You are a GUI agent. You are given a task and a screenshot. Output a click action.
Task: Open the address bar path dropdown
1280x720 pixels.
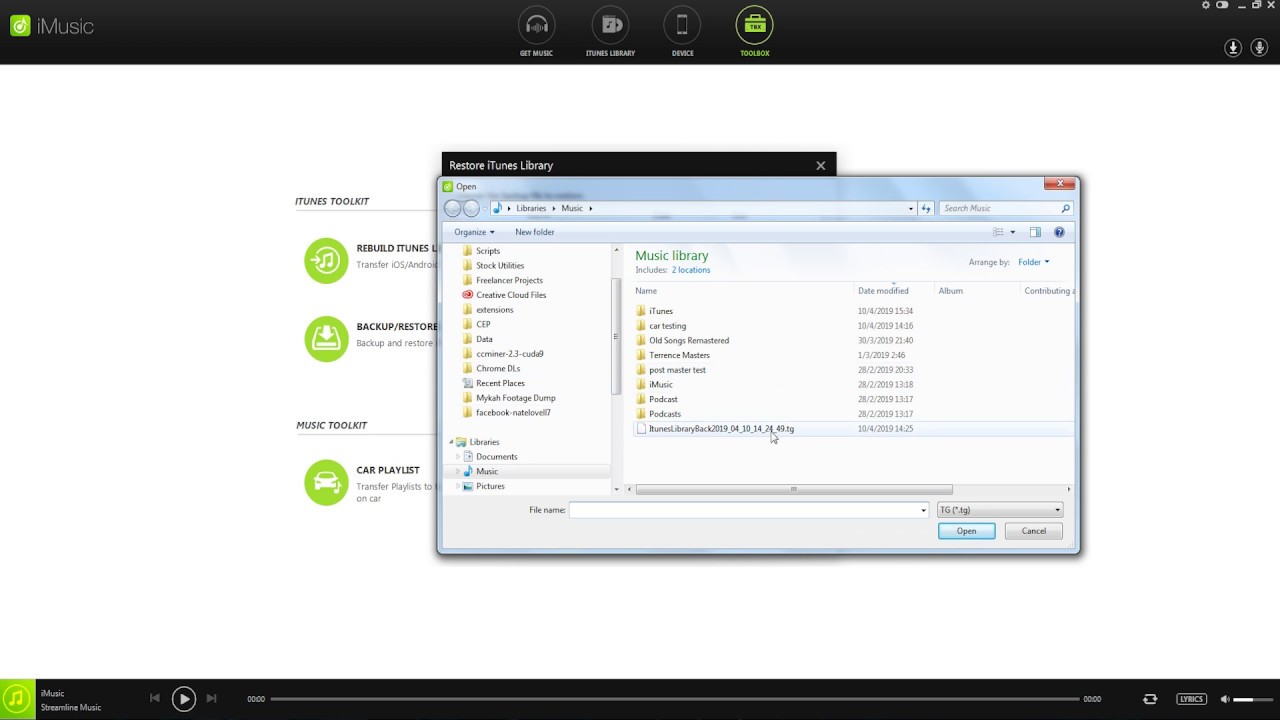point(911,208)
